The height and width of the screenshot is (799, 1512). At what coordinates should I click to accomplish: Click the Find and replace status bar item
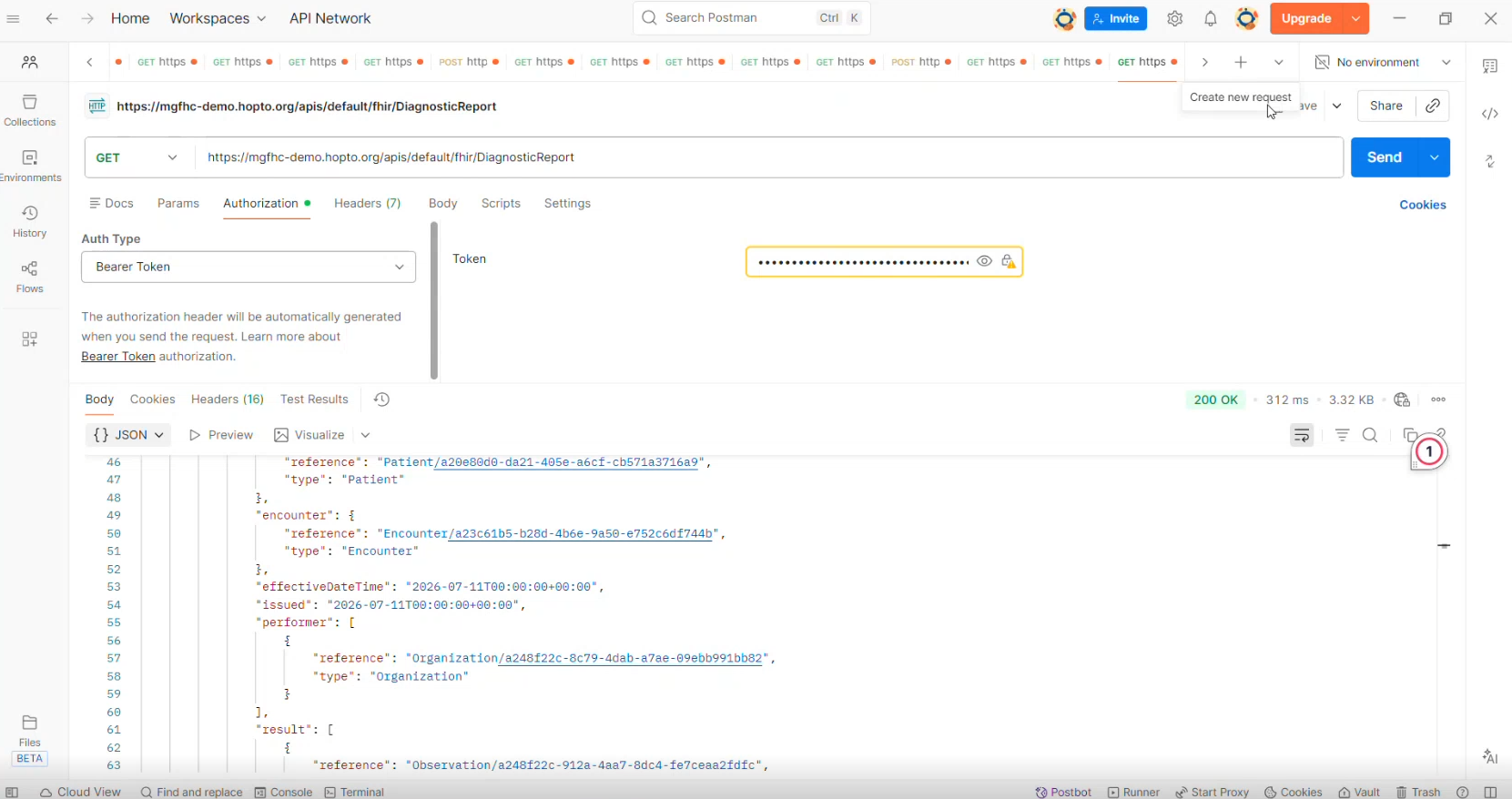[x=191, y=792]
